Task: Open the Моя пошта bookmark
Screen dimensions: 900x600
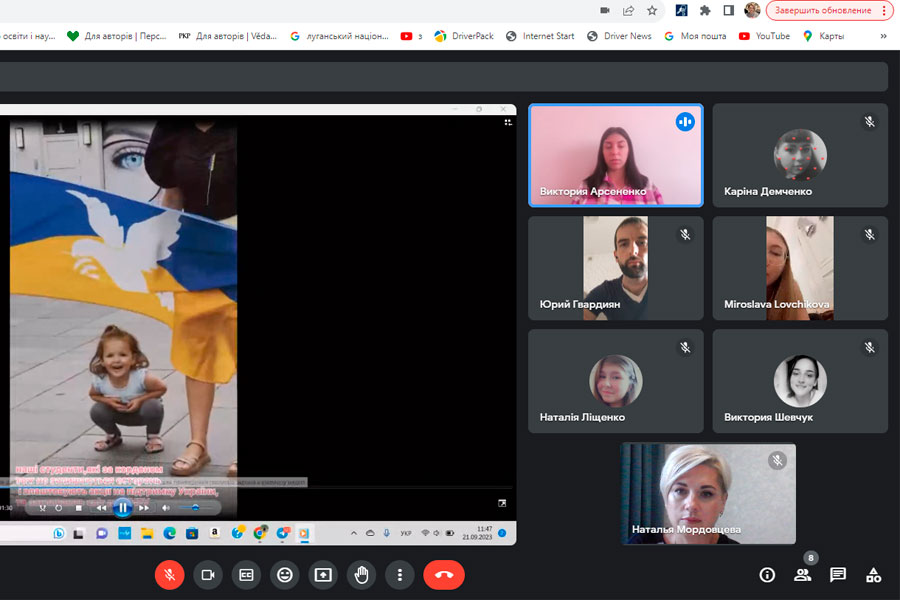Action: 695,36
